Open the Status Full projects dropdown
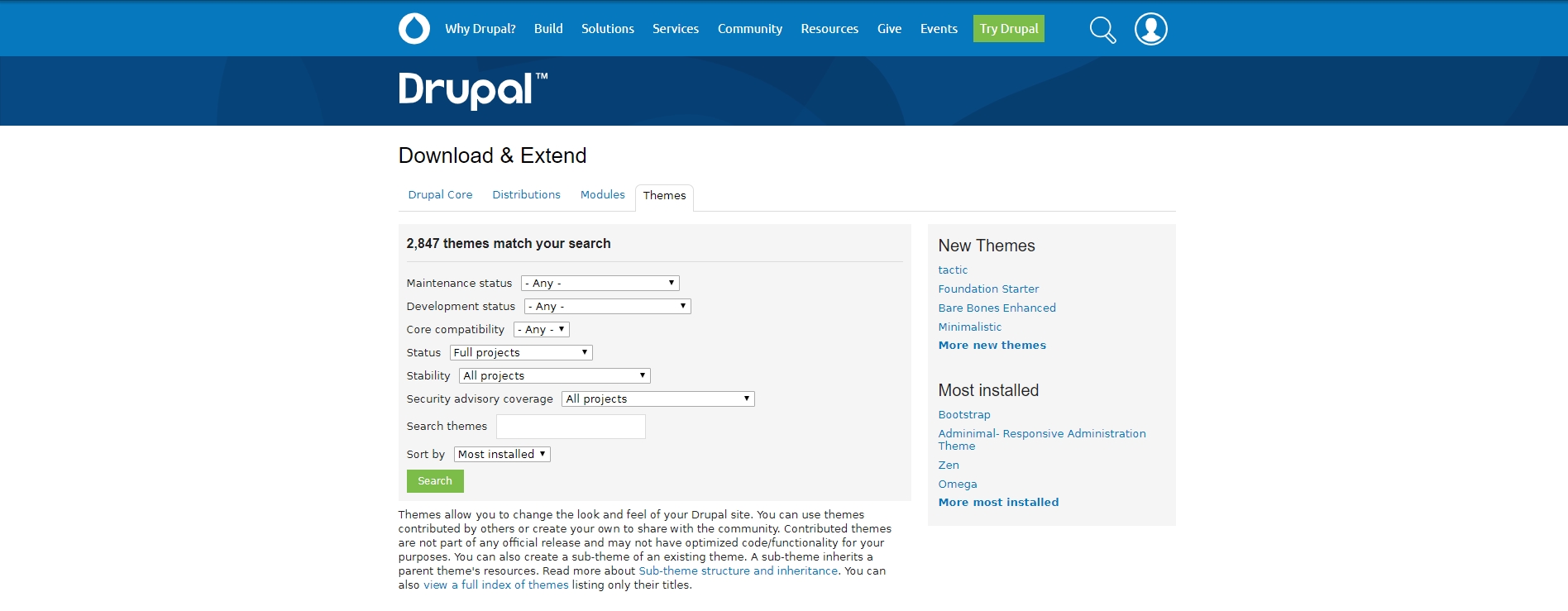This screenshot has width=1568, height=611. [x=521, y=352]
